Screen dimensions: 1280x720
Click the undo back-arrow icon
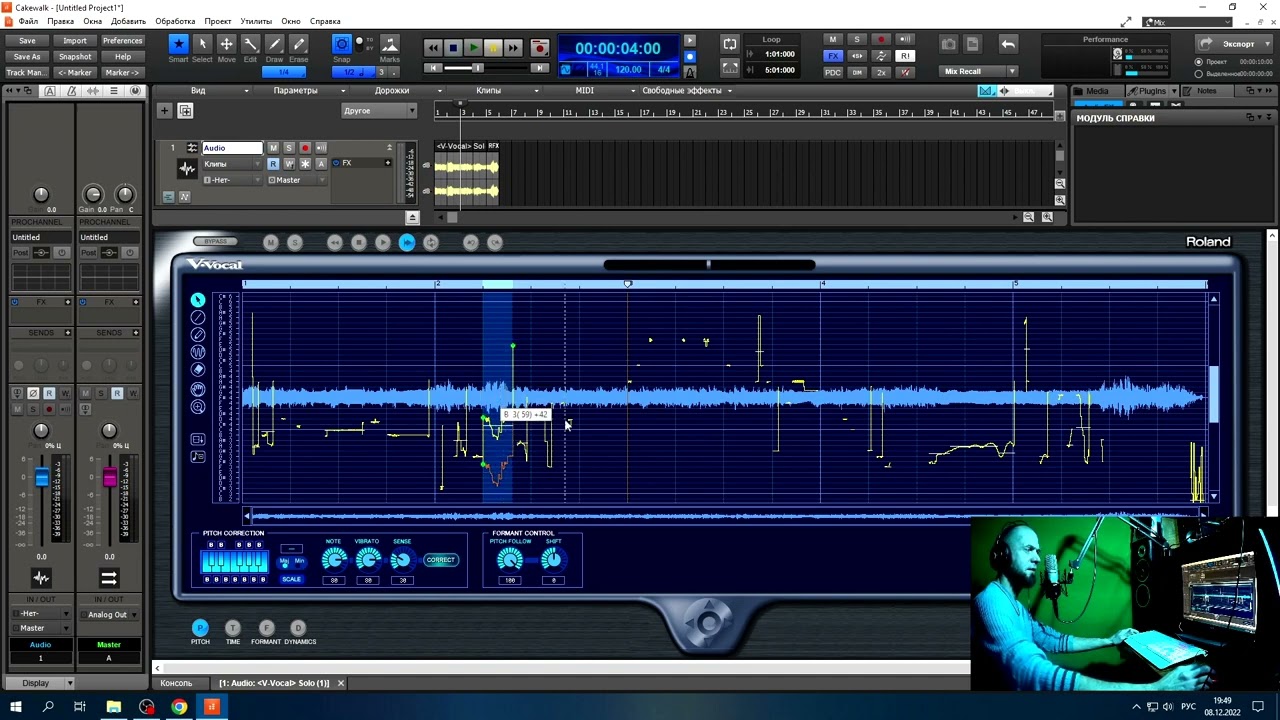coord(1008,44)
